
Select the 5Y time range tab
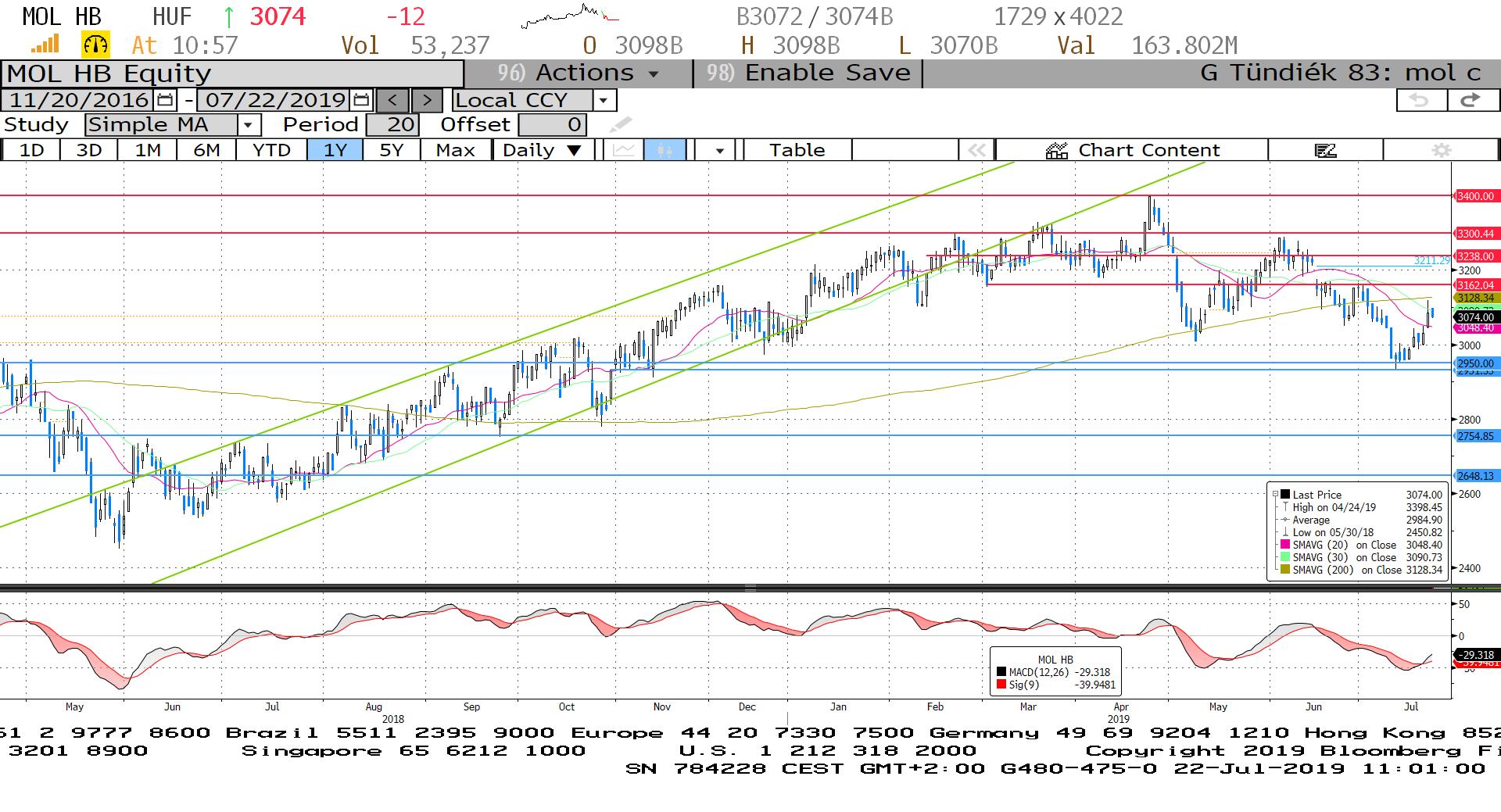click(392, 150)
